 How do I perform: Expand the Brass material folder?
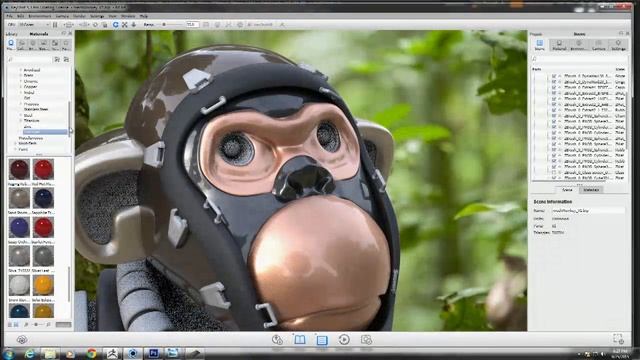coord(21,76)
